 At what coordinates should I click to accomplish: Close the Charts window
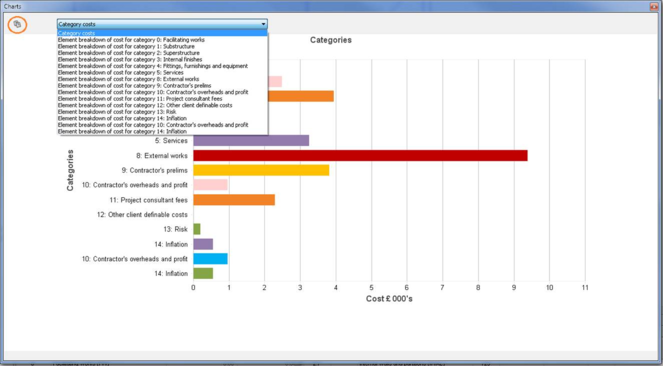tap(655, 6)
